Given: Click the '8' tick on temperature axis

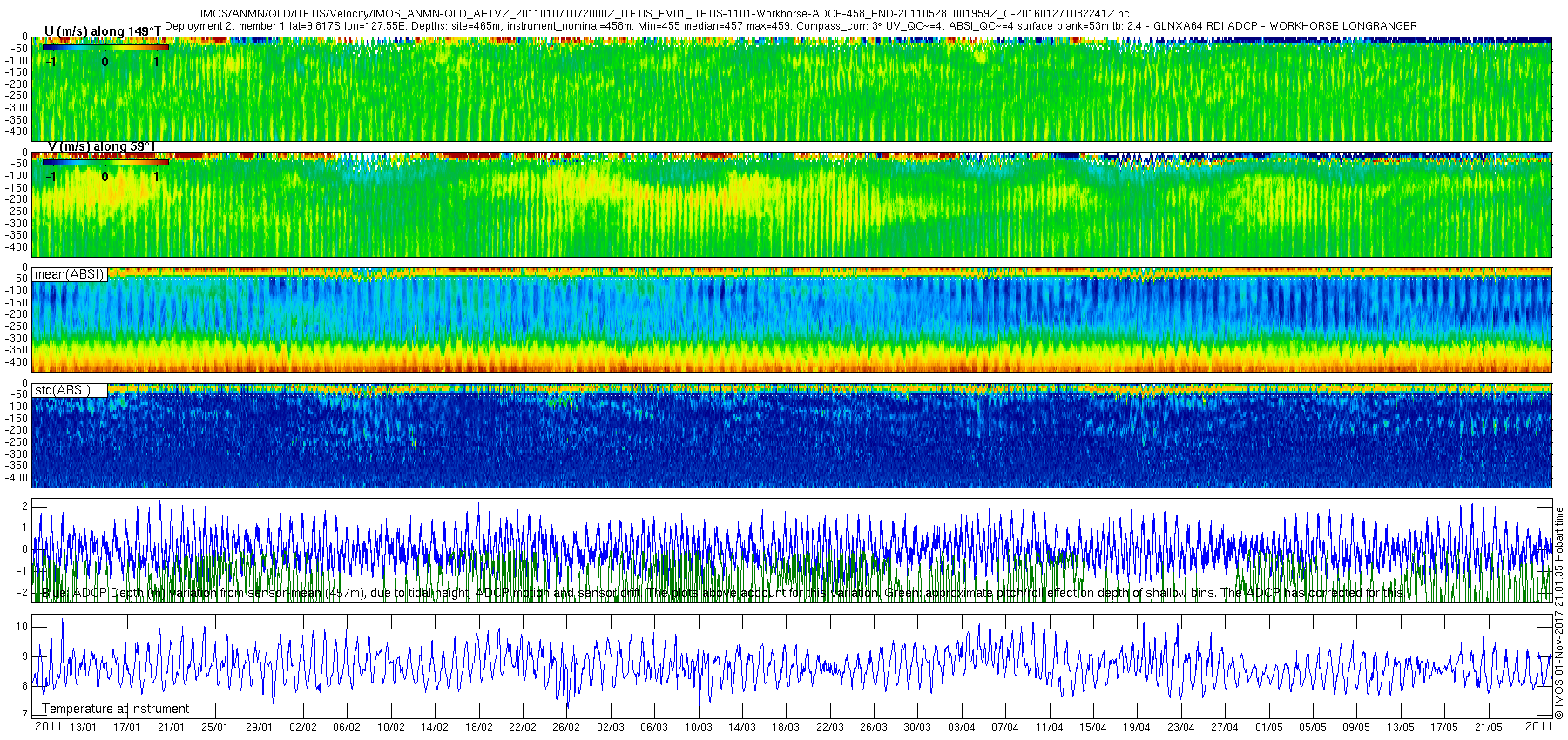Looking at the screenshot, I should (x=24, y=686).
